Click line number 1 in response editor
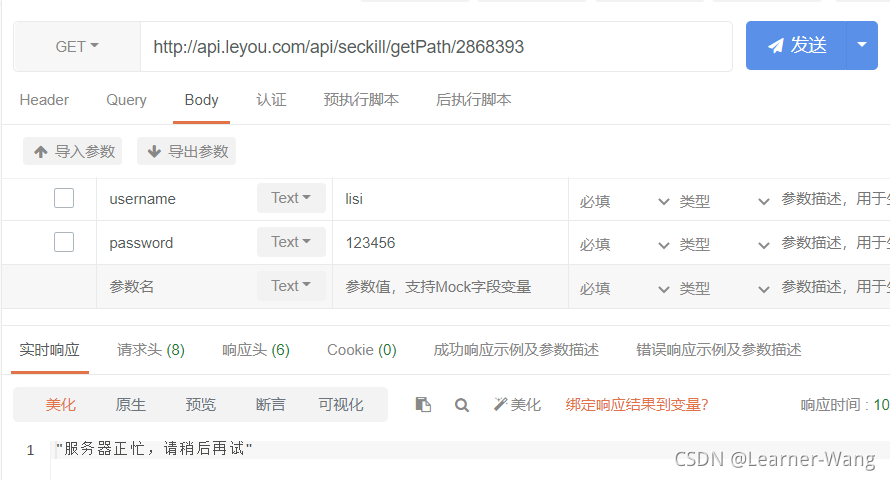This screenshot has height=480, width=890. pyautogui.click(x=31, y=450)
